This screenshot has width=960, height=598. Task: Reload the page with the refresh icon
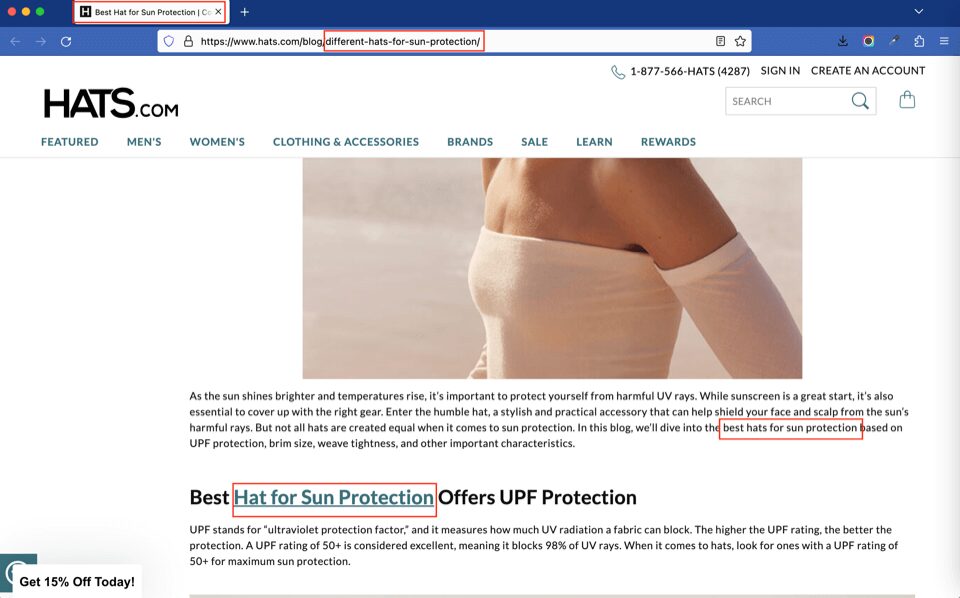click(66, 41)
